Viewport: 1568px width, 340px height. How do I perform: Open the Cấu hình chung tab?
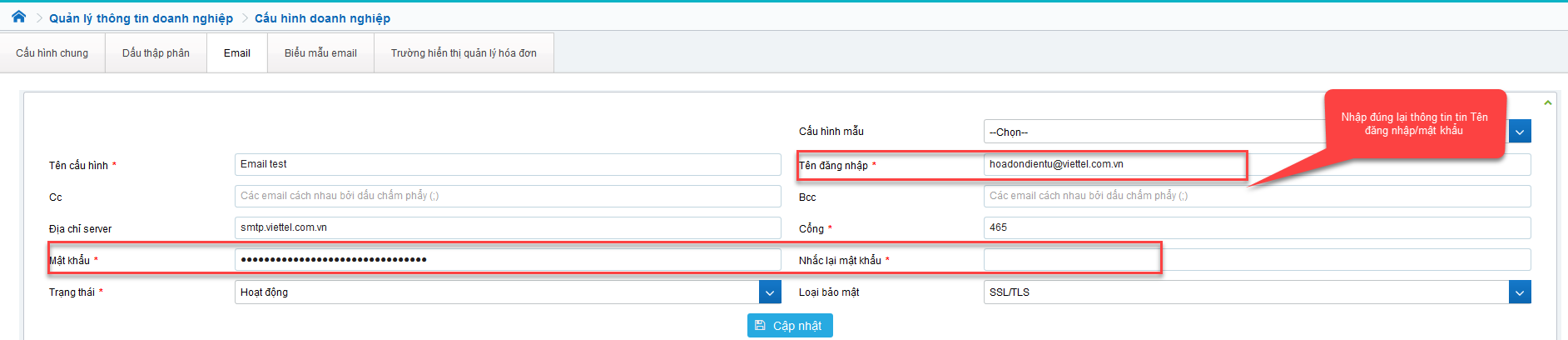(x=52, y=53)
